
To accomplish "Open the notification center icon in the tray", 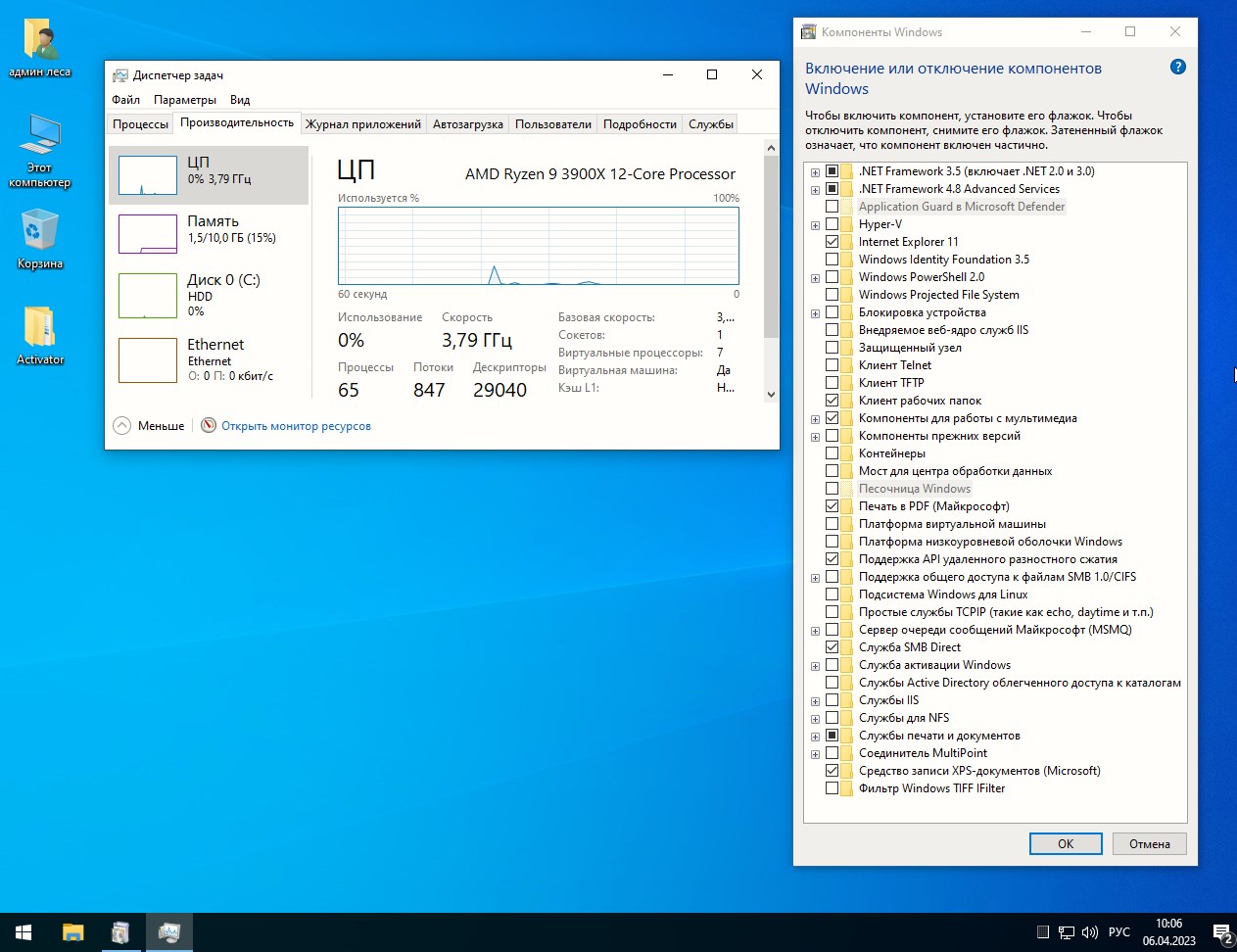I will (x=1221, y=932).
